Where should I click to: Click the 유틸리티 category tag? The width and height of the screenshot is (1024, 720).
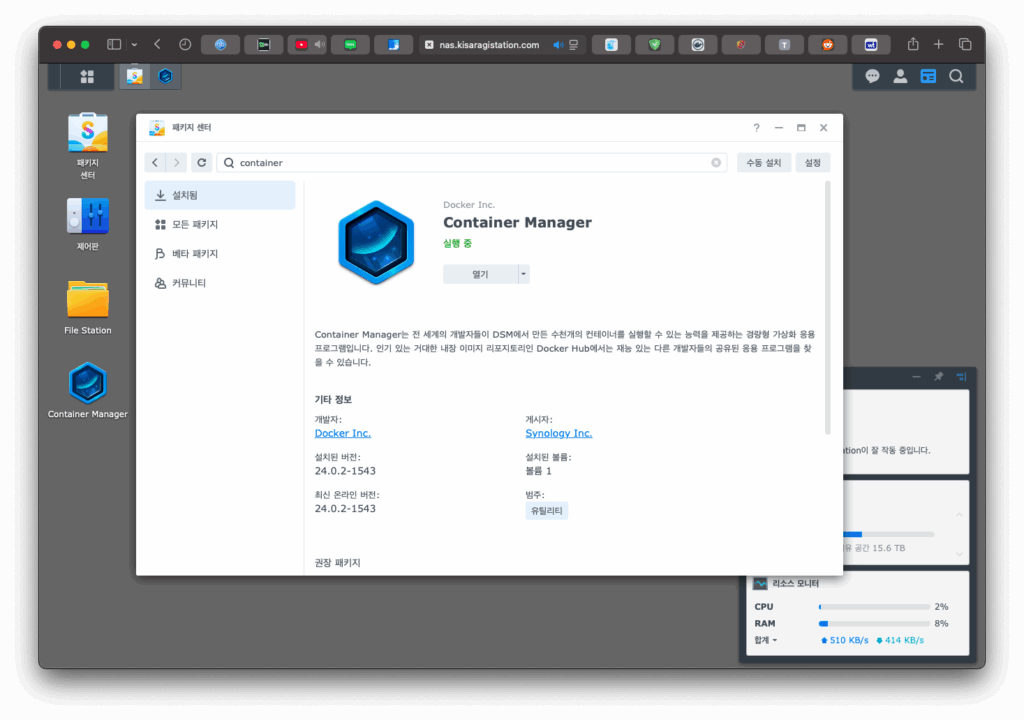pyautogui.click(x=547, y=511)
